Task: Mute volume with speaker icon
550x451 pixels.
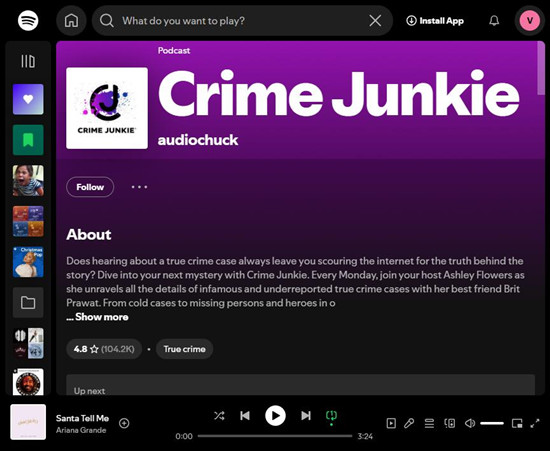Action: (470, 423)
